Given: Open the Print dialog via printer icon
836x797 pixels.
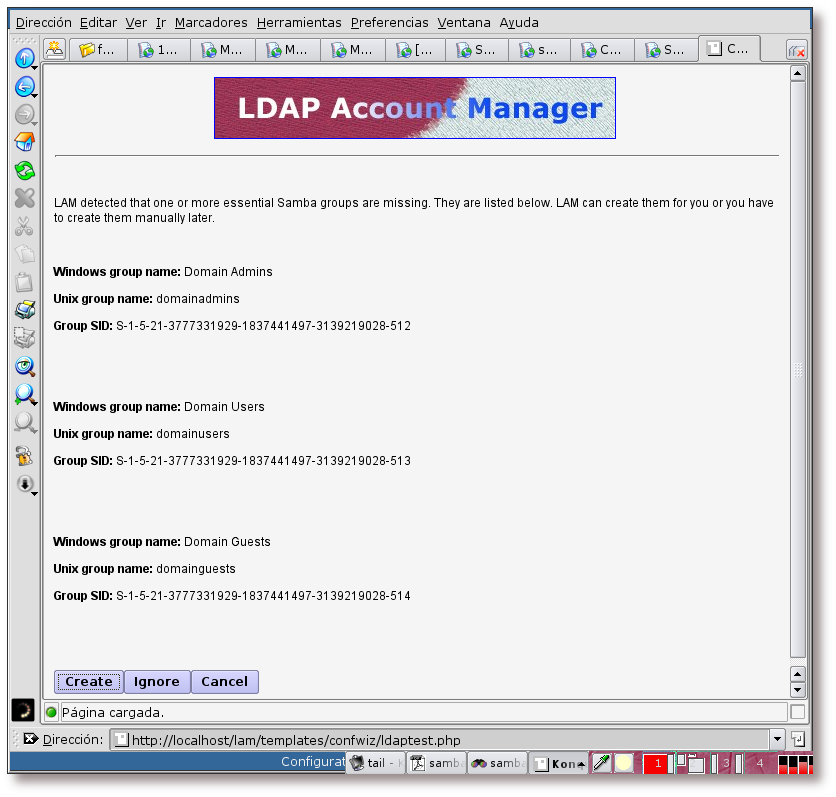Looking at the screenshot, I should coord(25,310).
